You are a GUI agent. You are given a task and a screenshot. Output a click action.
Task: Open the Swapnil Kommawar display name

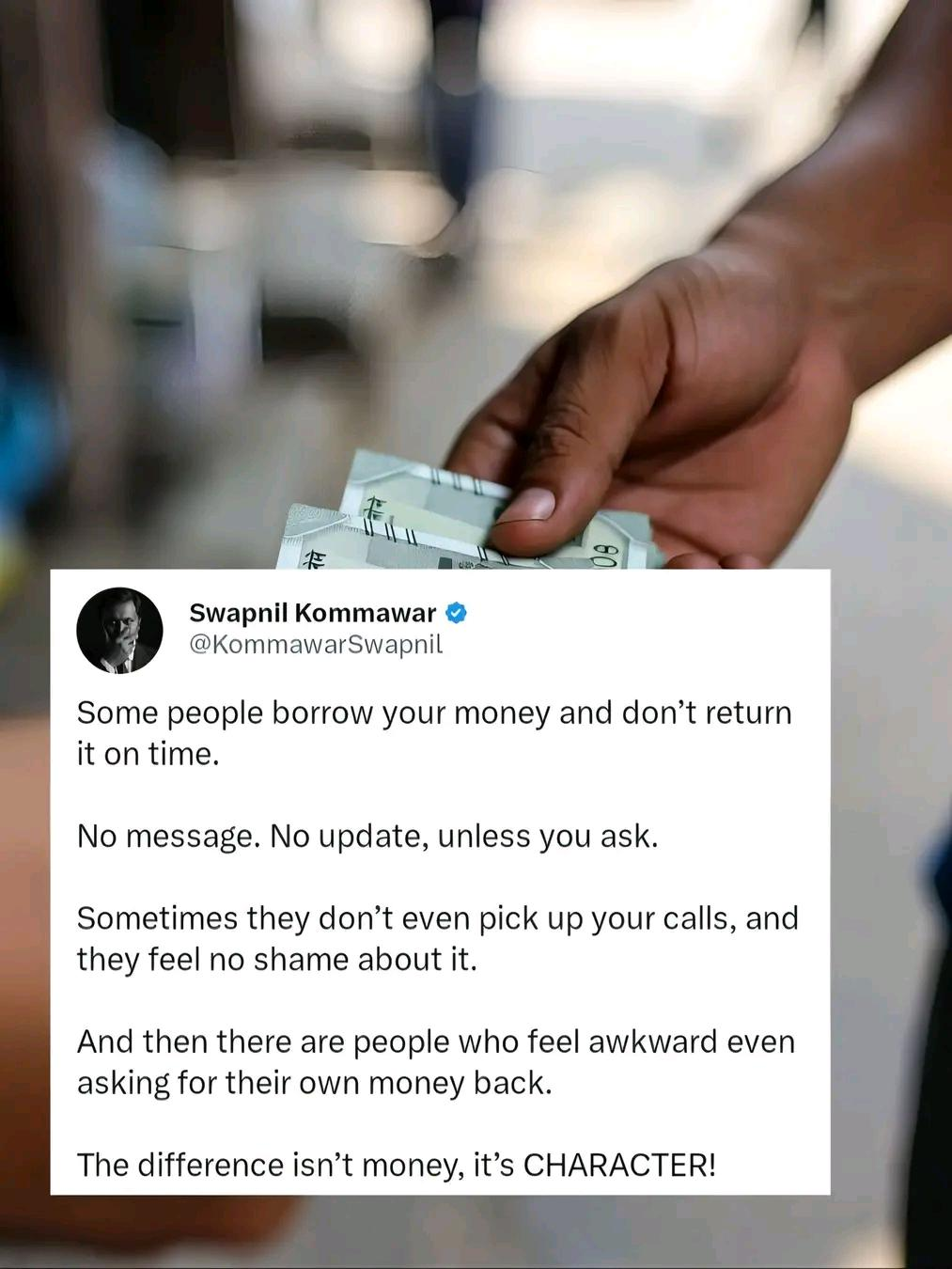313,613
